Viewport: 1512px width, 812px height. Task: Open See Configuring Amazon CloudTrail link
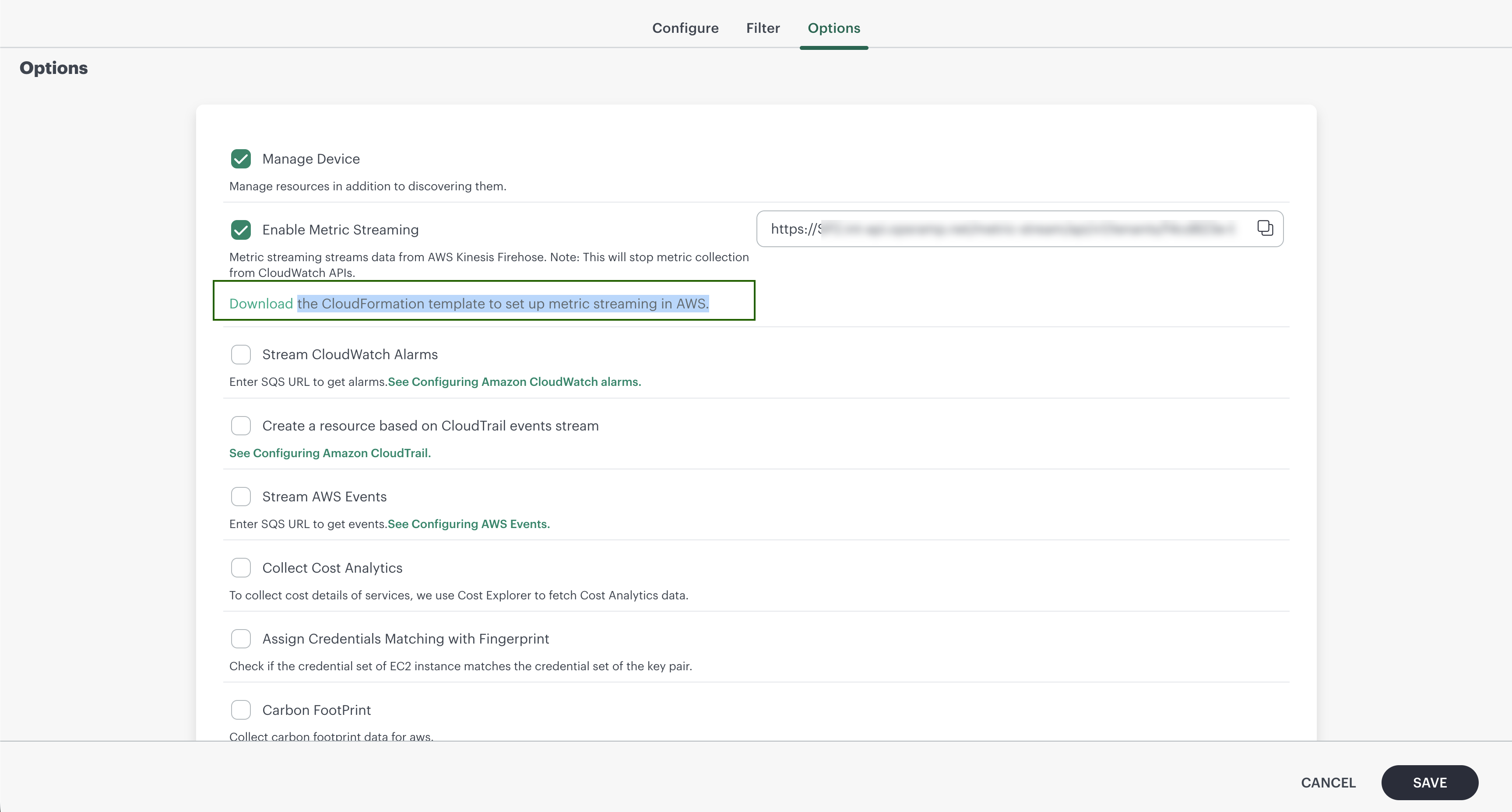[330, 453]
